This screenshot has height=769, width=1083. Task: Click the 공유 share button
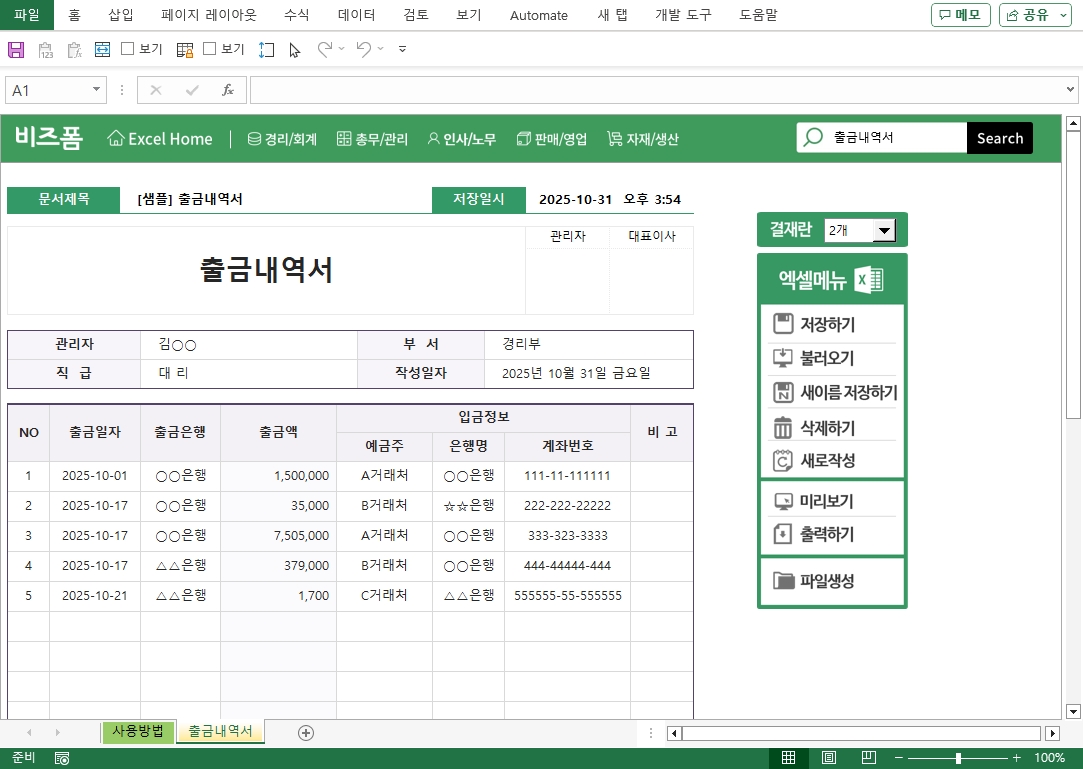coord(1028,15)
